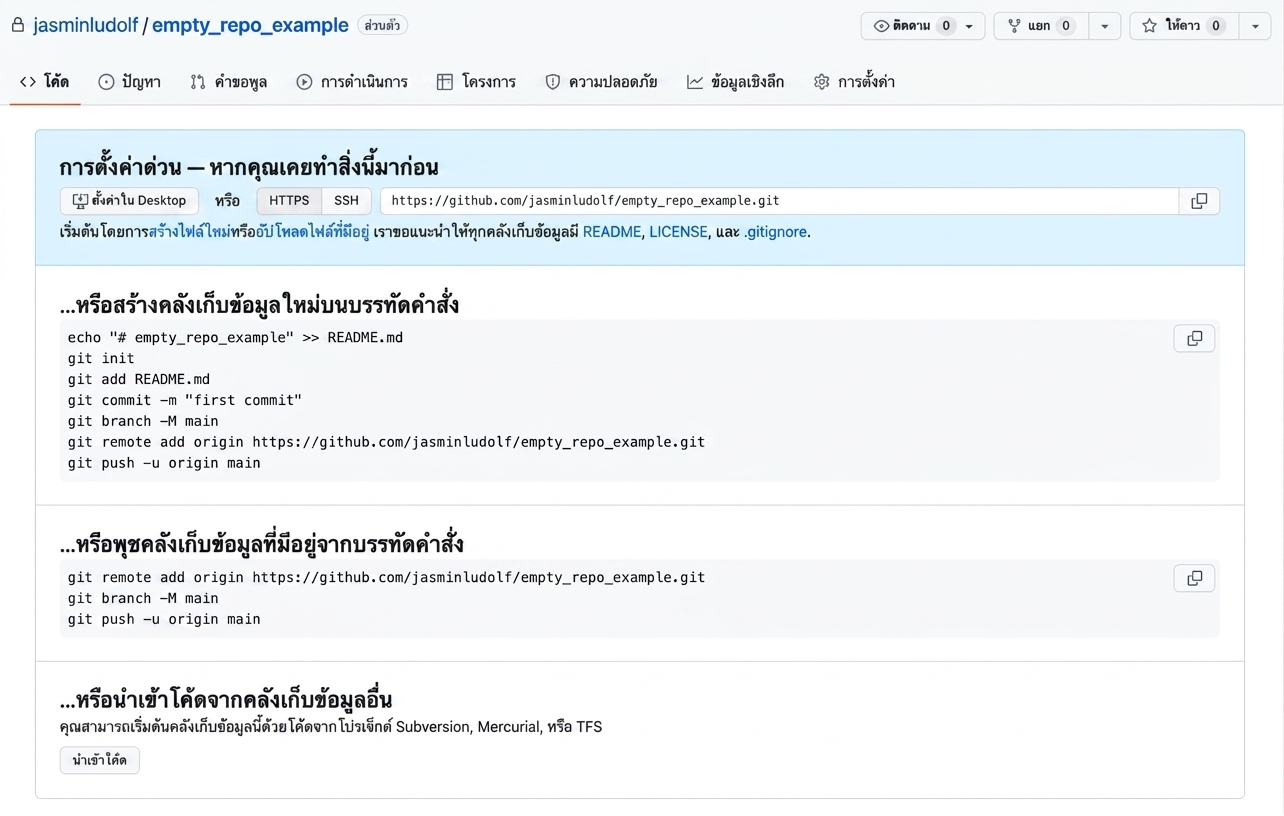This screenshot has width=1284, height=816.
Task: Open the ข้อมูลเชิงลึก insights tab
Action: [735, 82]
